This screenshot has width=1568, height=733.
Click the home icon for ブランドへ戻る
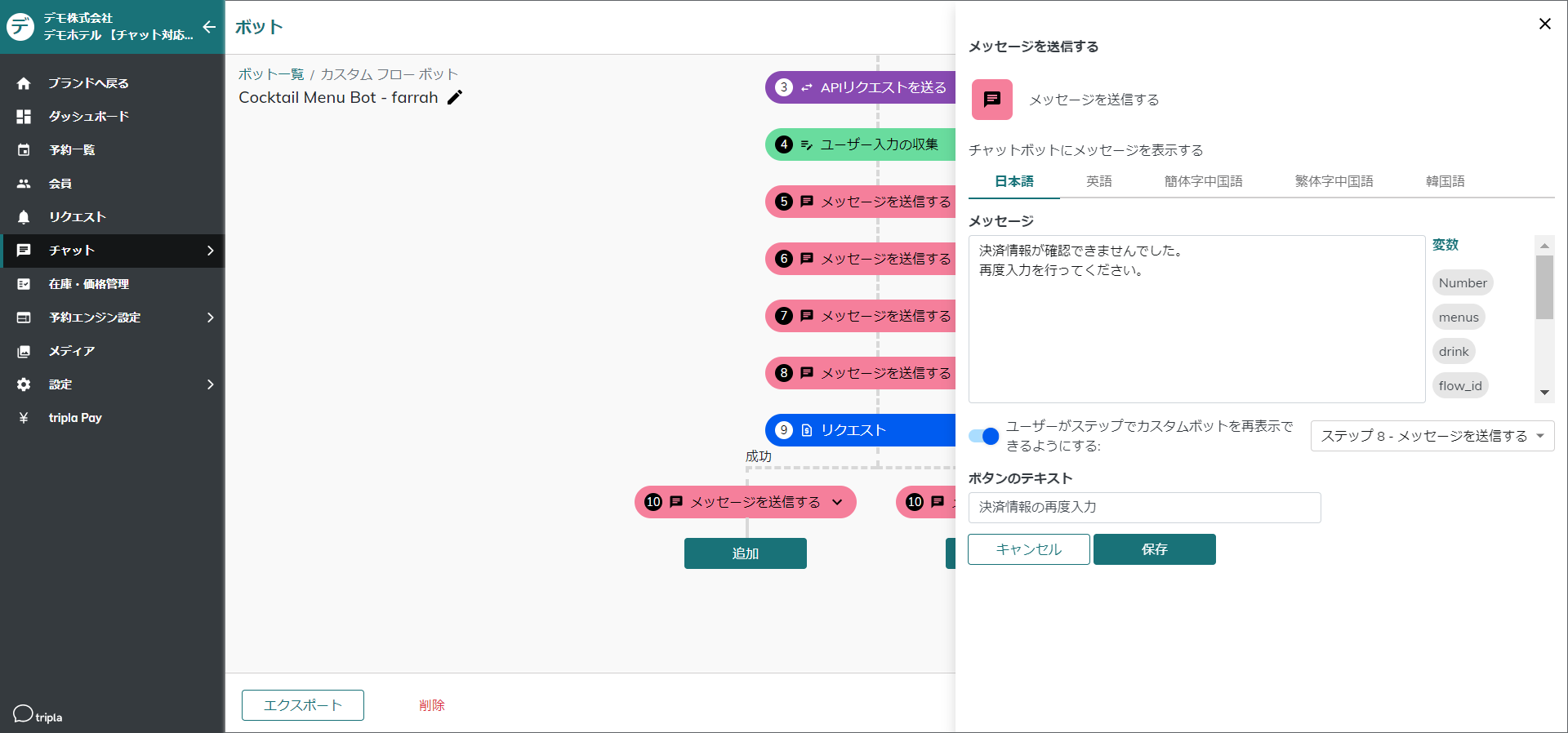[24, 83]
